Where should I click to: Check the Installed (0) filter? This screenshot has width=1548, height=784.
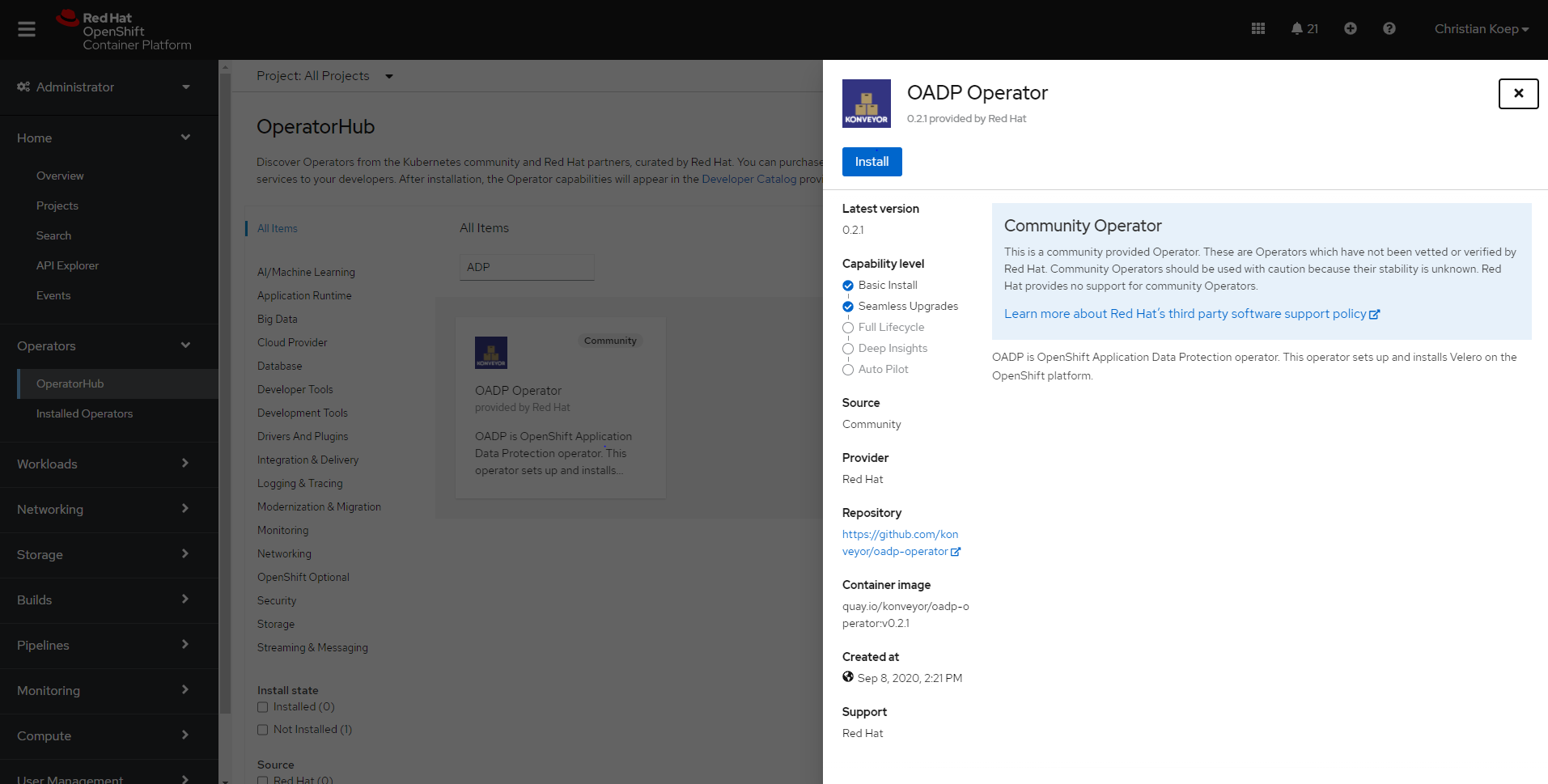(262, 706)
